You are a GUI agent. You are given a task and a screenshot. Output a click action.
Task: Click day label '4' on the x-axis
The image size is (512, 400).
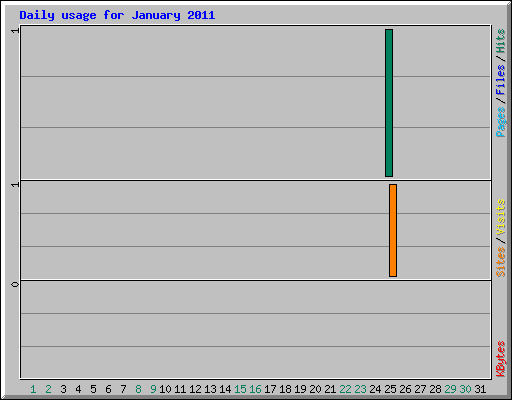coord(78,389)
